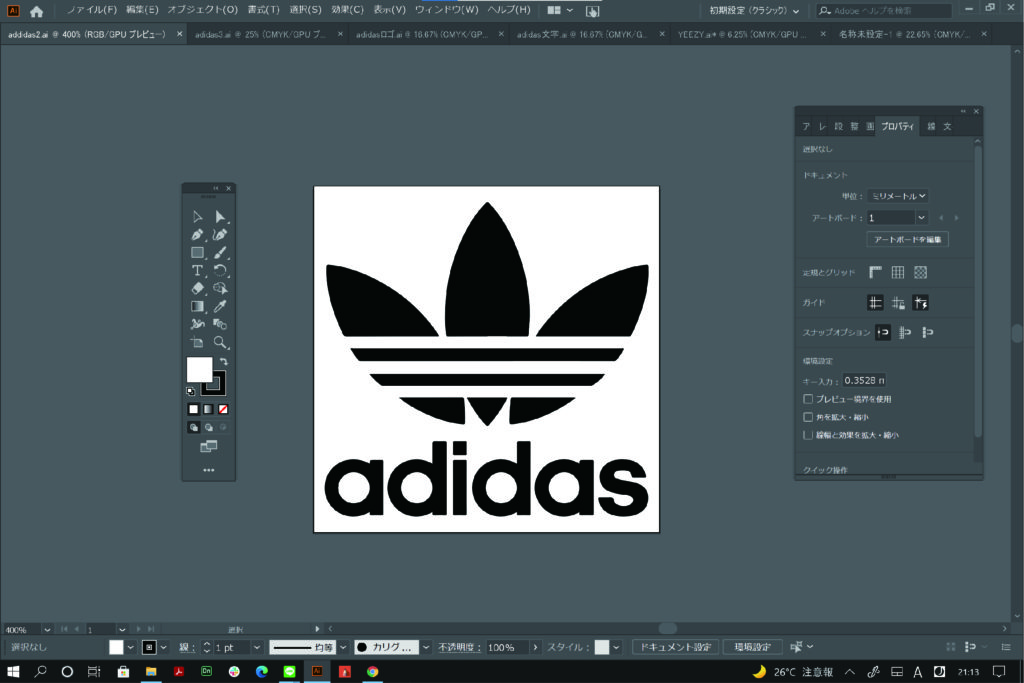Choose the Type tool

(x=197, y=270)
